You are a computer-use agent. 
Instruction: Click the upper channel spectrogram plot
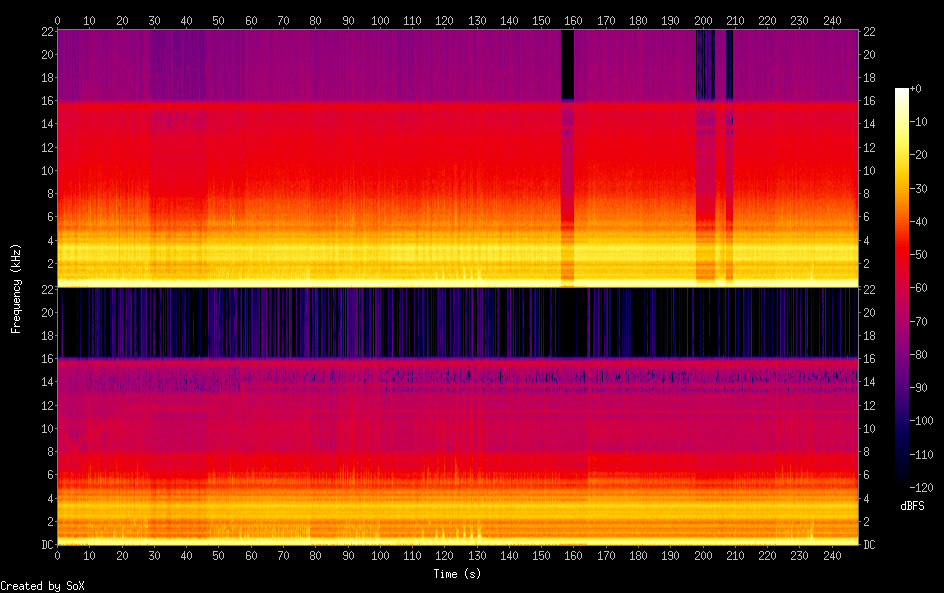tap(458, 158)
